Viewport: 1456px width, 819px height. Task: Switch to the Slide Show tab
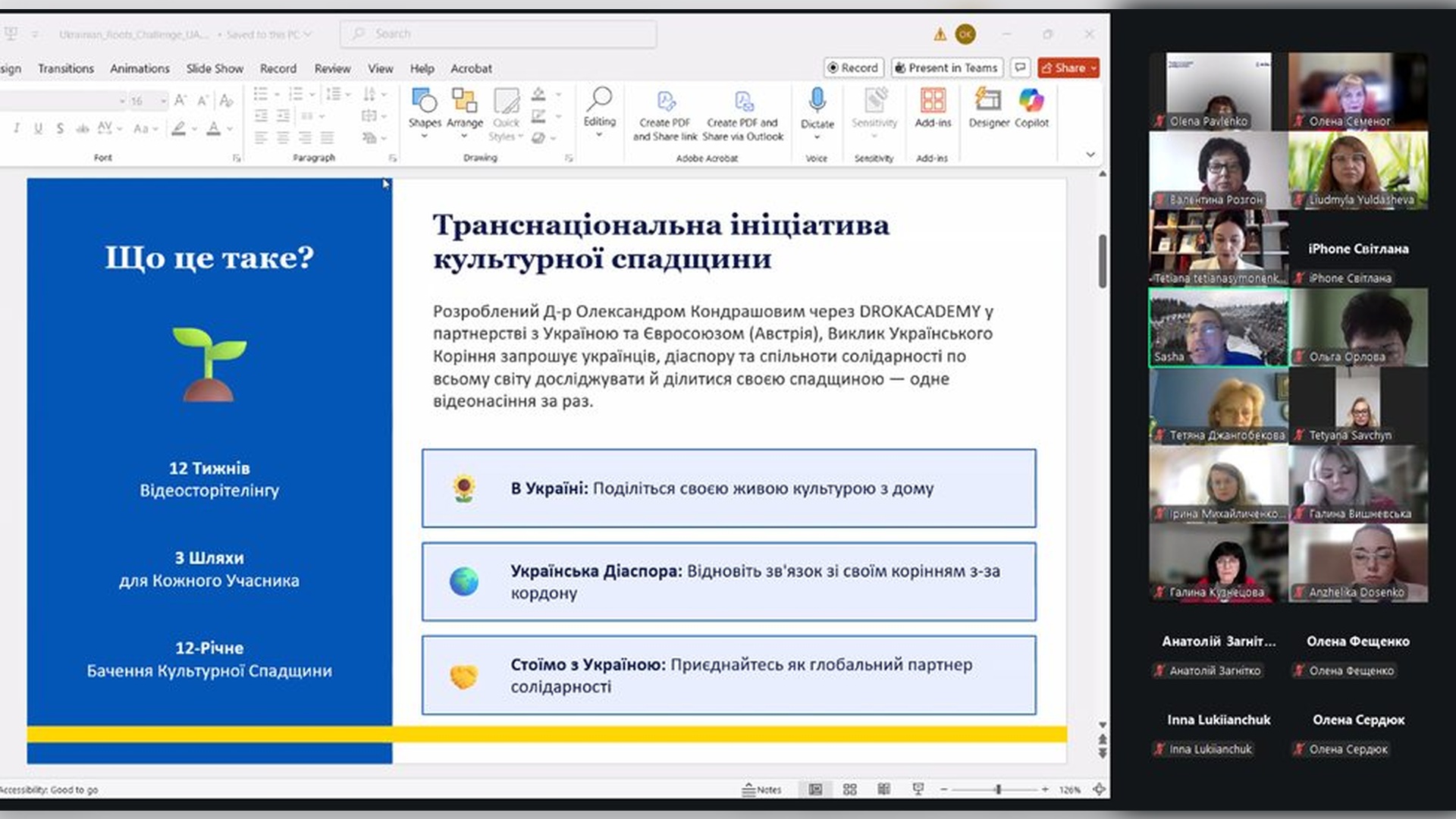tap(215, 68)
